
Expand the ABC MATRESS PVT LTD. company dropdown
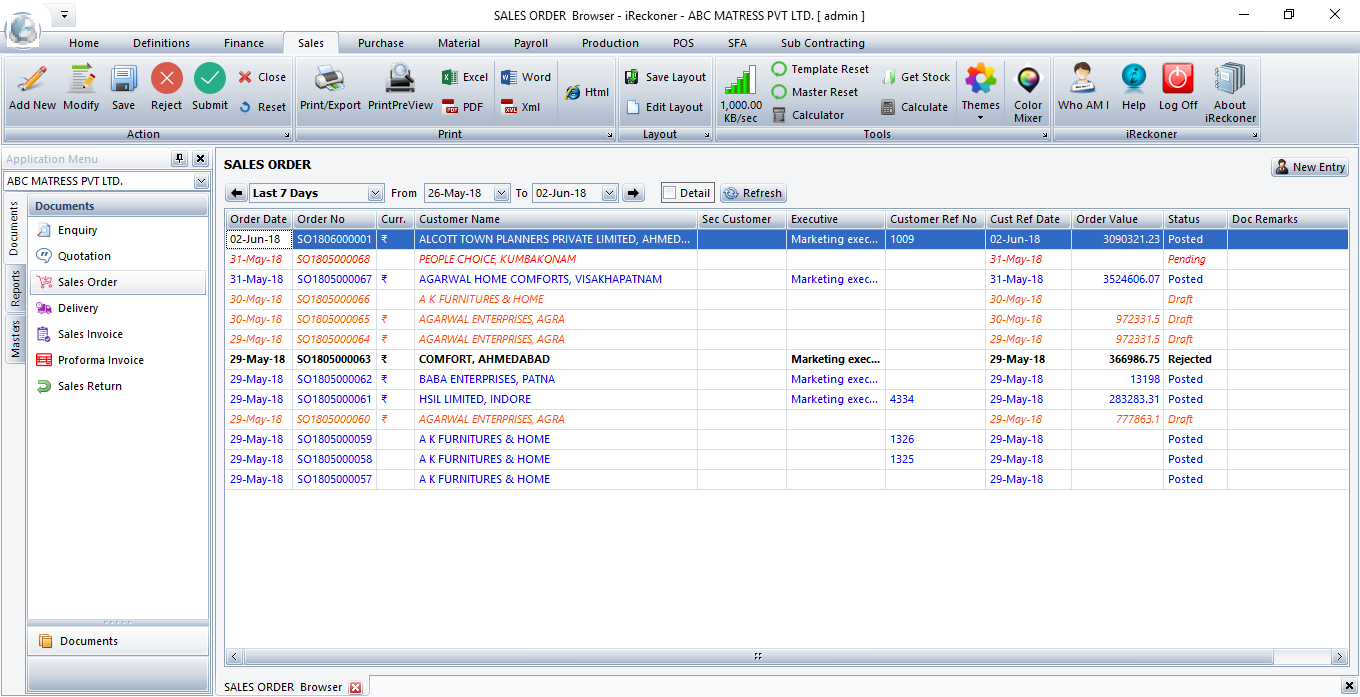click(201, 182)
